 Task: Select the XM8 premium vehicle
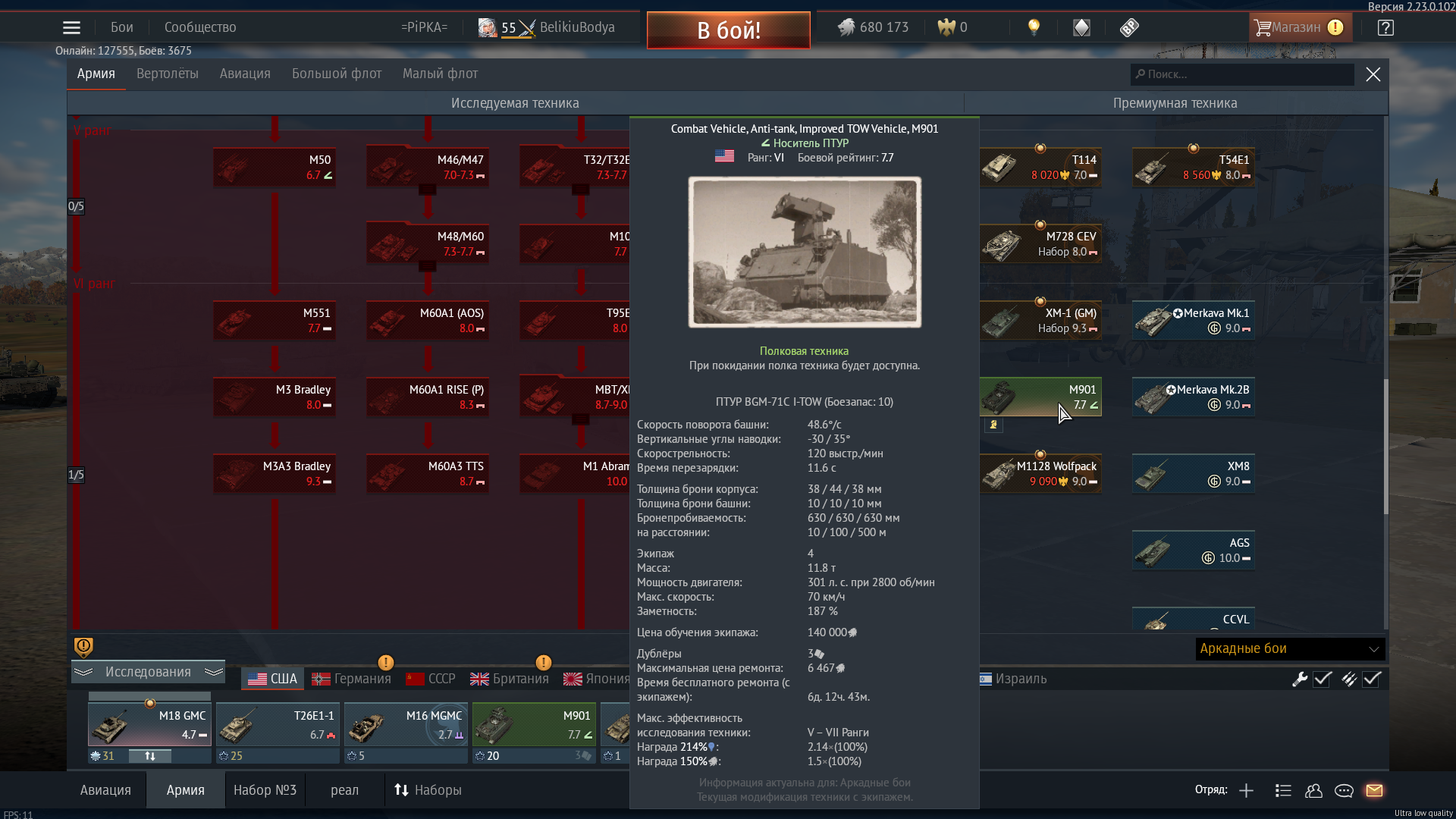1194,473
